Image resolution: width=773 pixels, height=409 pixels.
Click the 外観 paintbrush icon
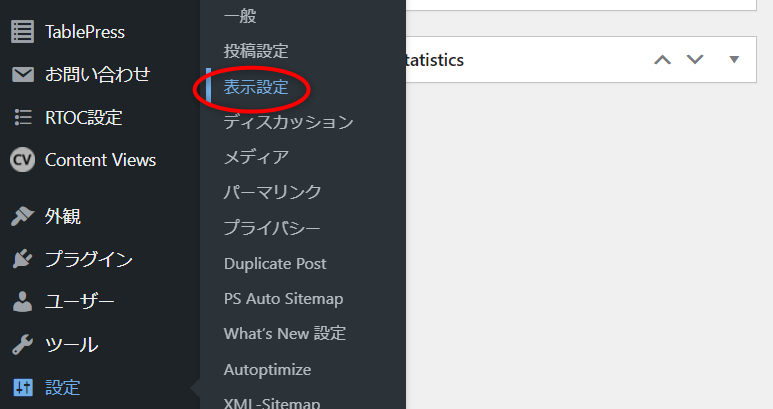[23, 216]
